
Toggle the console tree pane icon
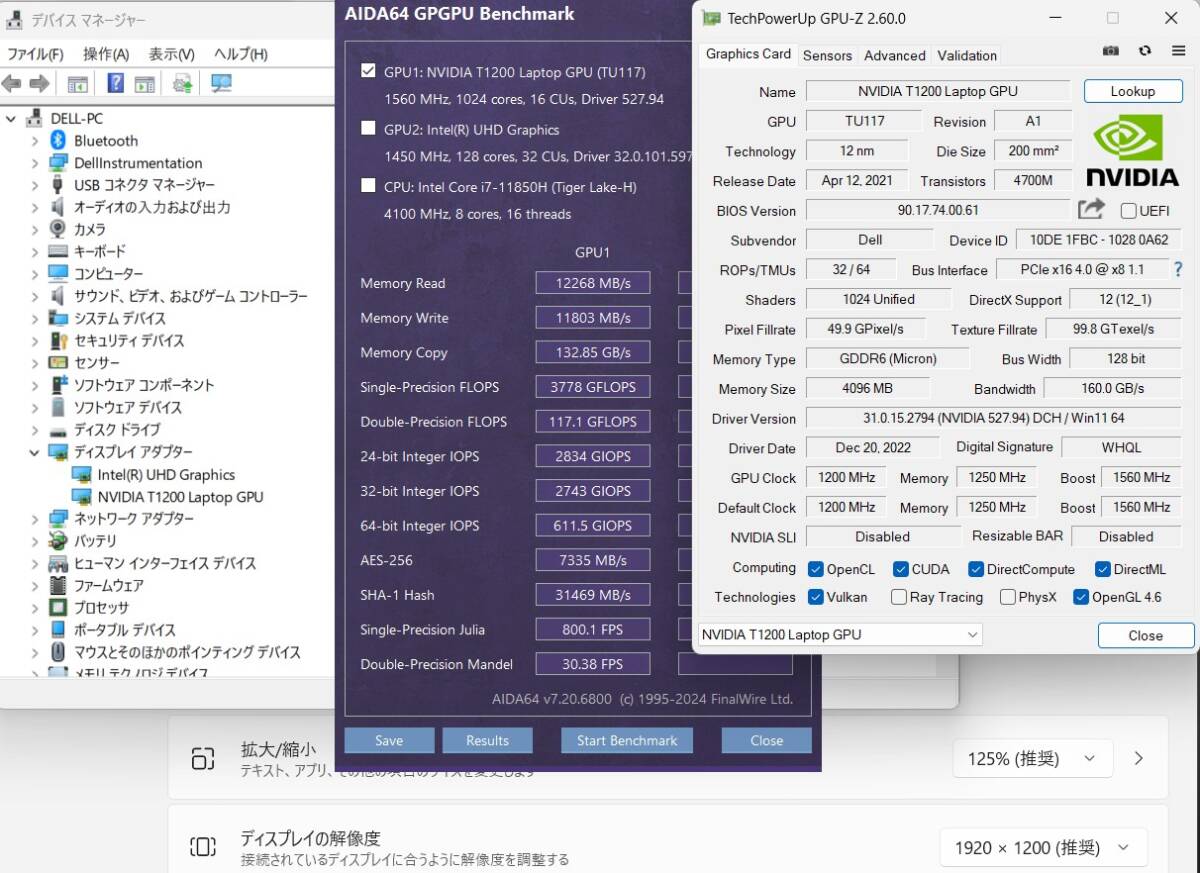(77, 84)
